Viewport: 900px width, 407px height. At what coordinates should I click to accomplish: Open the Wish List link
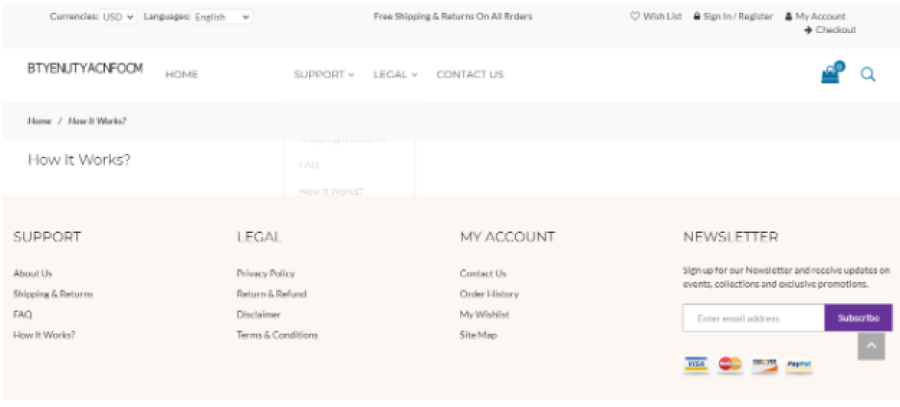pos(662,16)
